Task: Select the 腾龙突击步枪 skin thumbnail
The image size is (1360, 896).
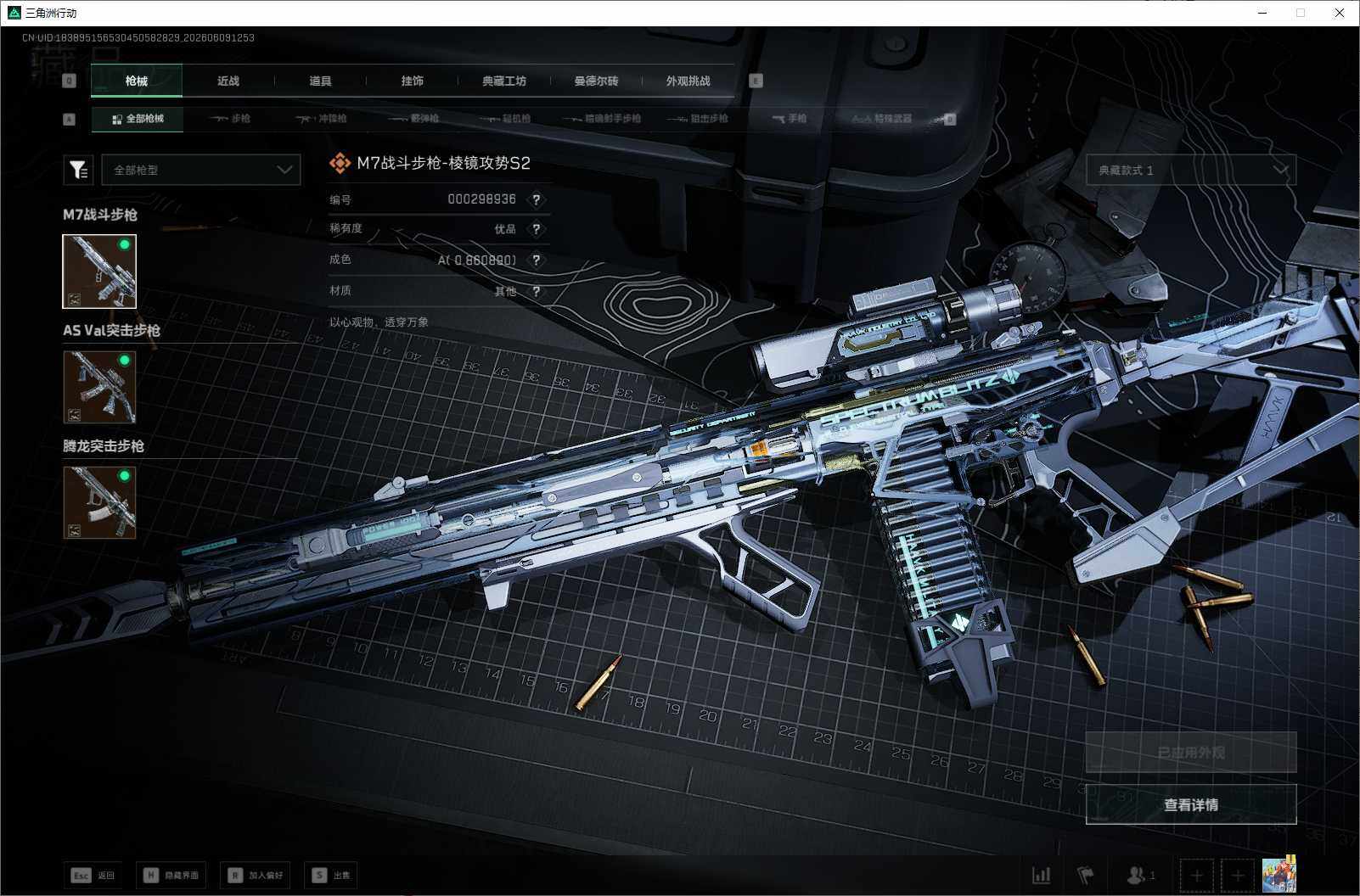Action: 99,502
